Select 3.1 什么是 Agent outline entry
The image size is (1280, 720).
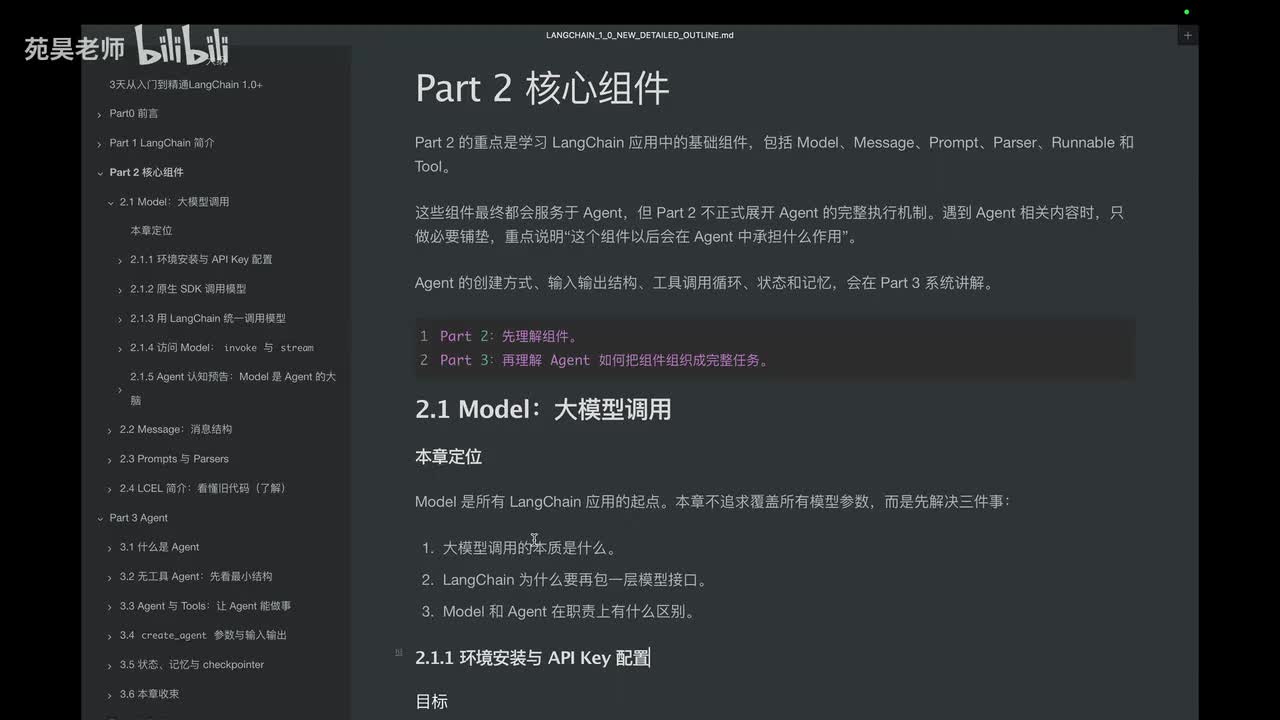(159, 547)
